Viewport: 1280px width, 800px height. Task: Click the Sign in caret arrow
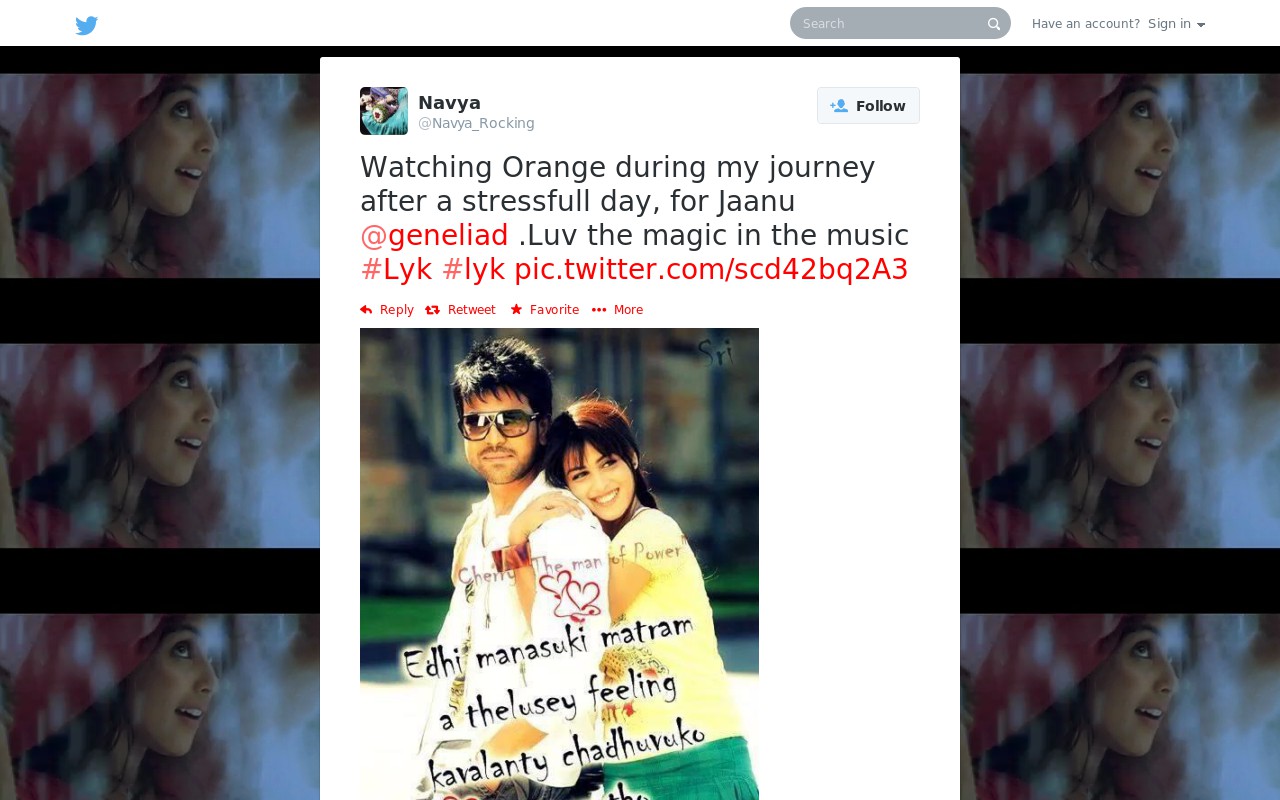click(x=1201, y=25)
